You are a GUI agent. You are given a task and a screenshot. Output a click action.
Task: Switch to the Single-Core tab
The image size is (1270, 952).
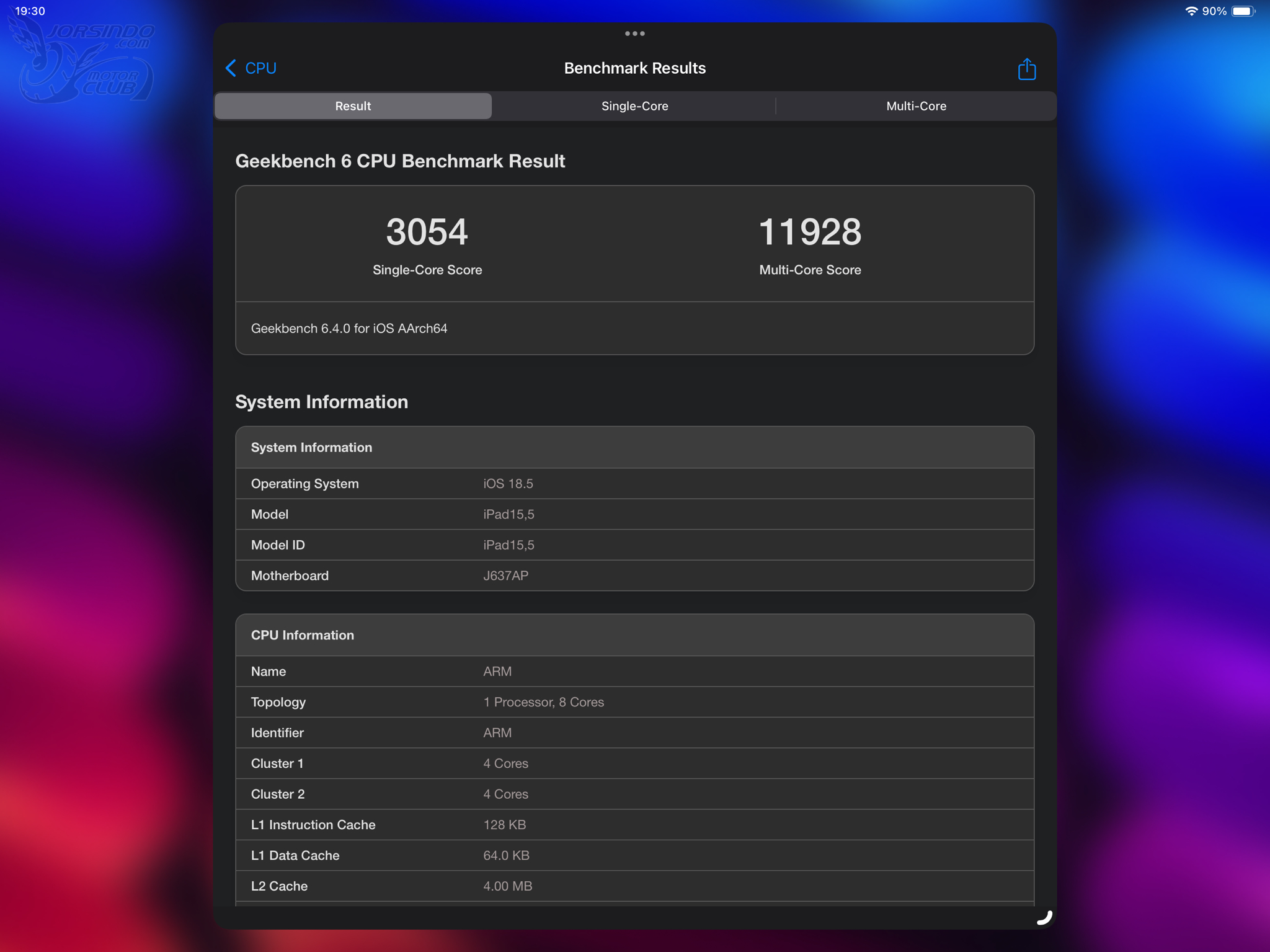[x=634, y=106]
